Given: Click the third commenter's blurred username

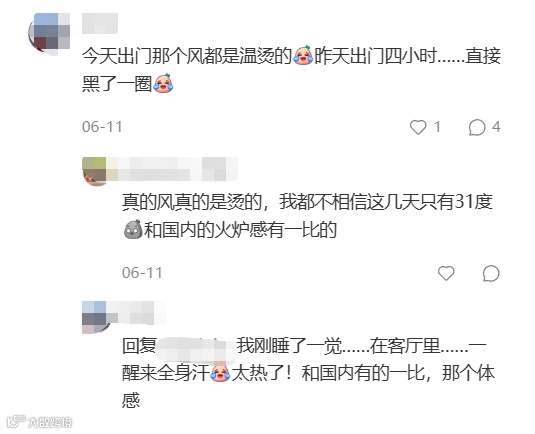Looking at the screenshot, I should [136, 313].
